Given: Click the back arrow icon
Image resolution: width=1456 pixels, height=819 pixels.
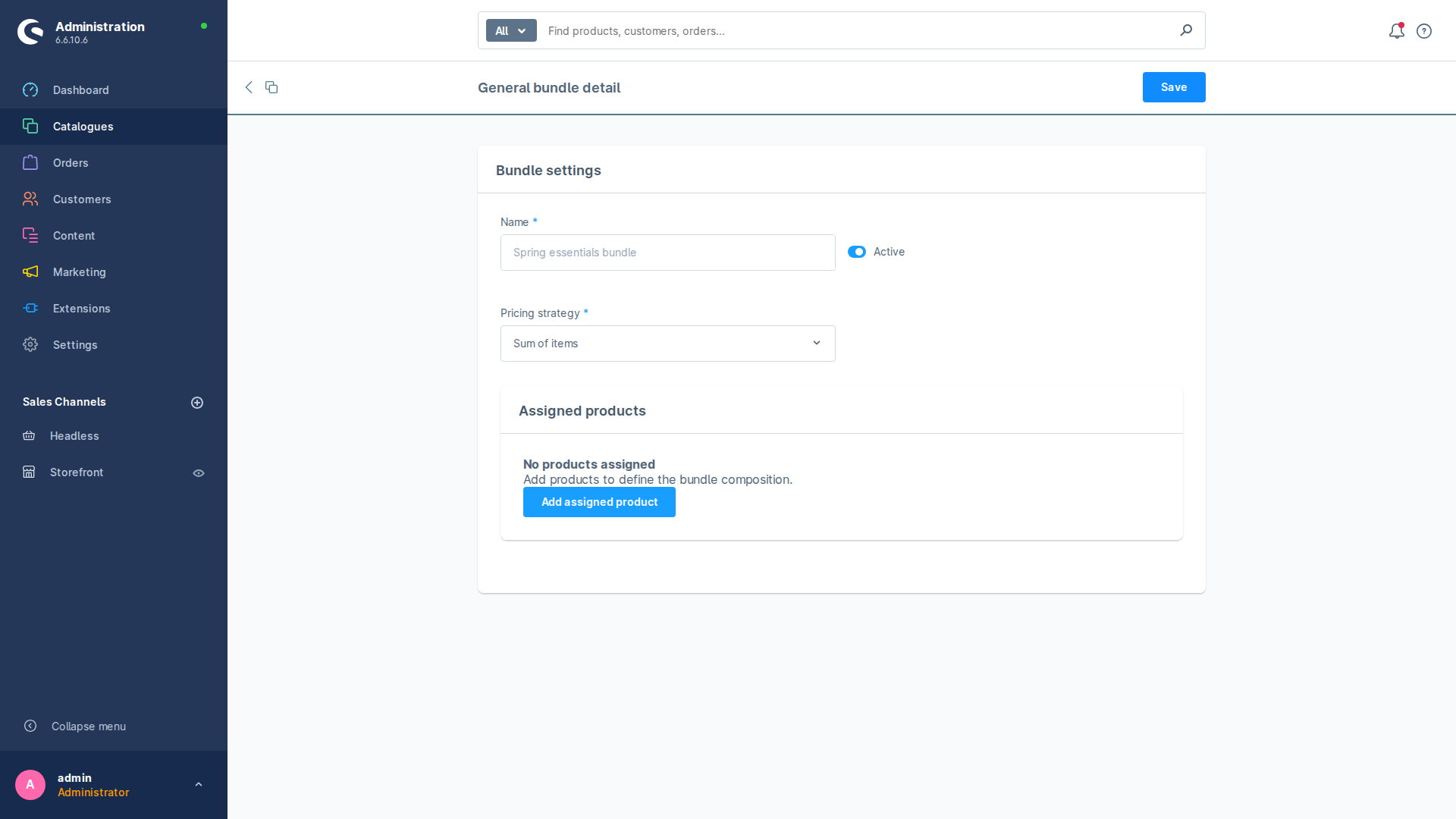Looking at the screenshot, I should tap(249, 87).
